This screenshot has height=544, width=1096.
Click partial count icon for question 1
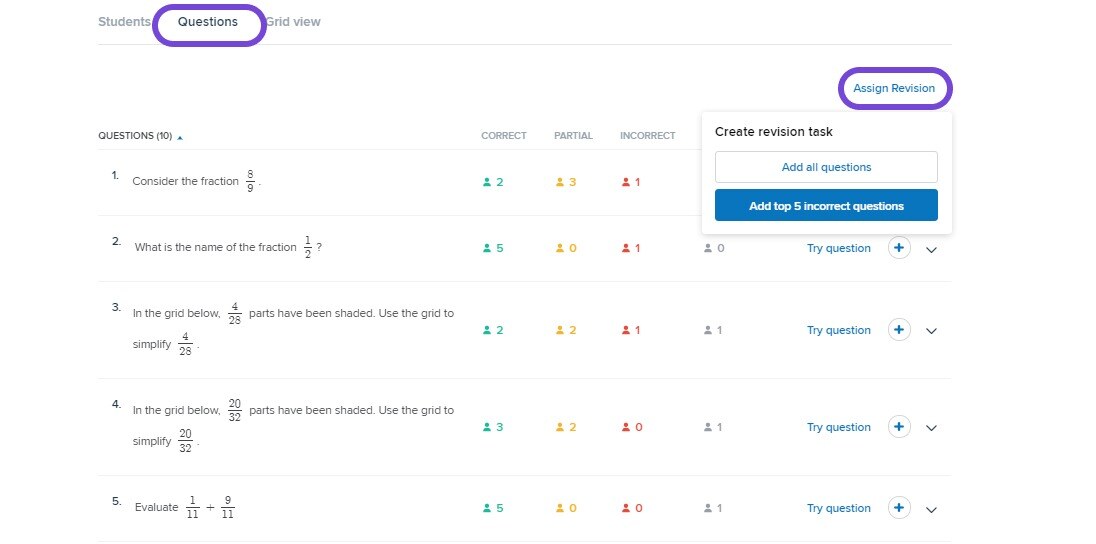pyautogui.click(x=560, y=182)
